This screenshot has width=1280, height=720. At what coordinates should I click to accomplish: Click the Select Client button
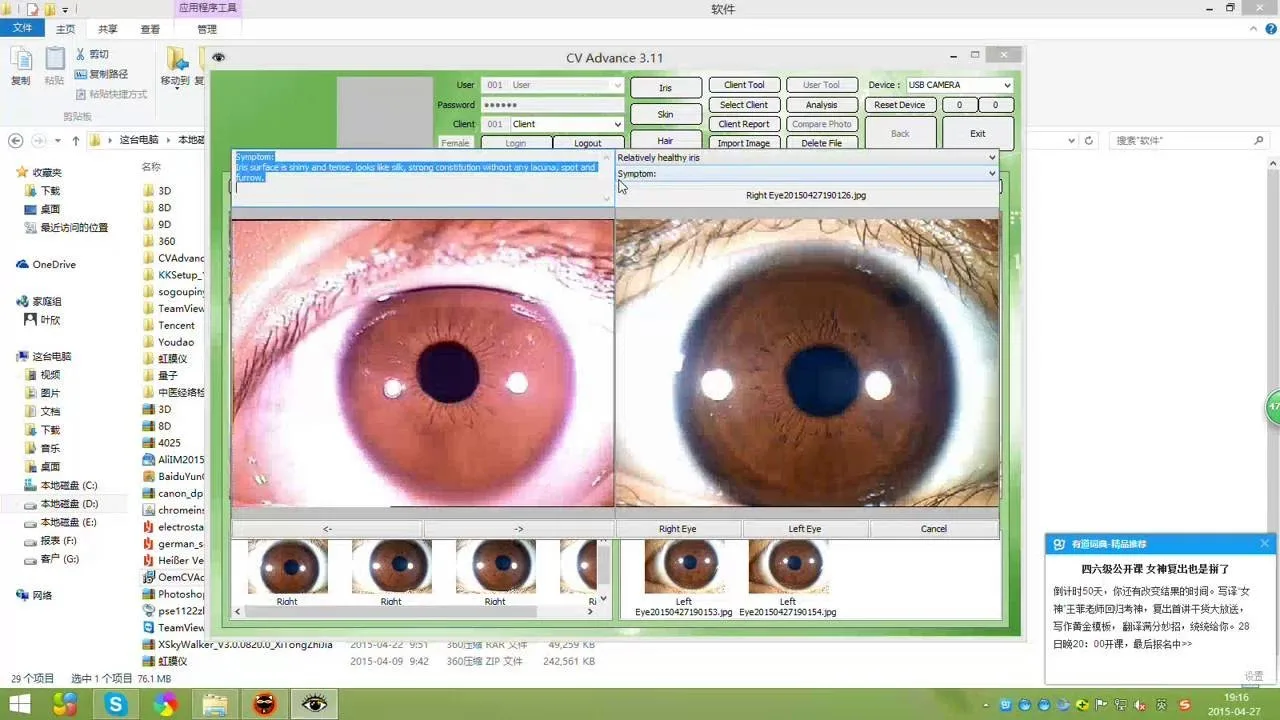744,105
